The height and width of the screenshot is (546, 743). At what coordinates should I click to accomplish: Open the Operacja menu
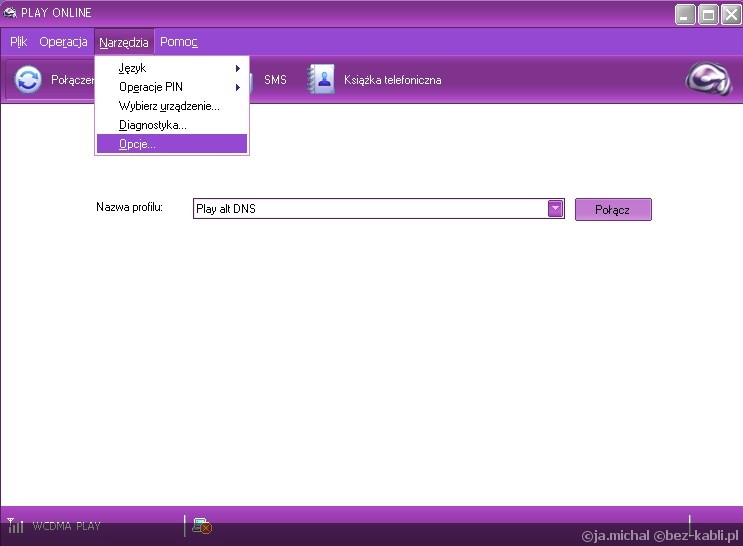(x=63, y=42)
